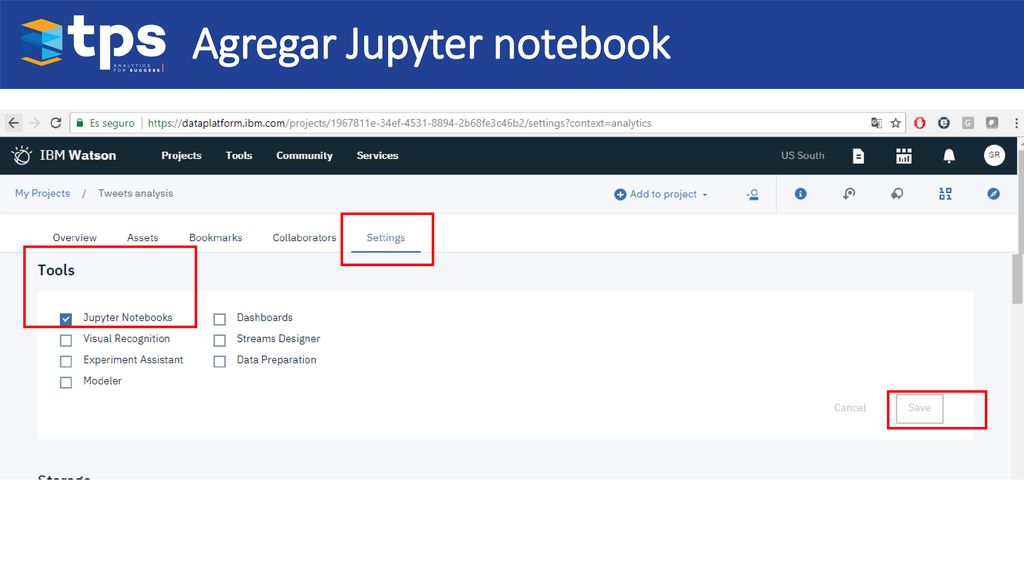Open the calendar chart icon in header
1024x576 pixels.
[904, 155]
